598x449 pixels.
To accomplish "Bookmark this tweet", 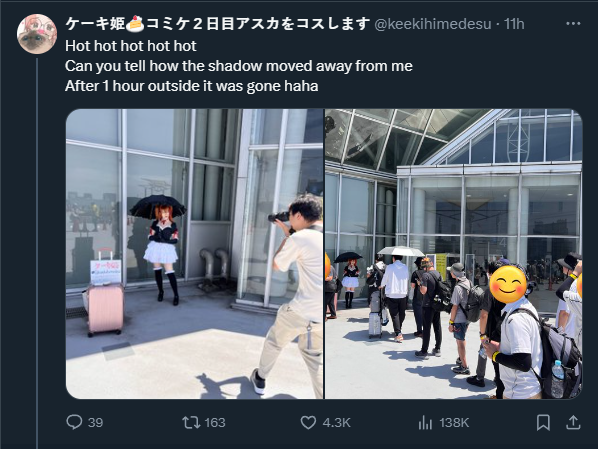I will tap(543, 422).
